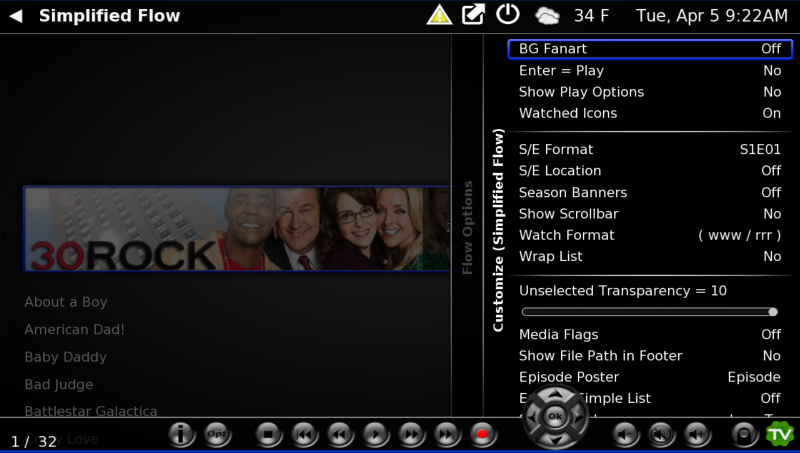Click the Ok button on the navigation pad
Viewport: 800px width, 453px height.
point(556,417)
